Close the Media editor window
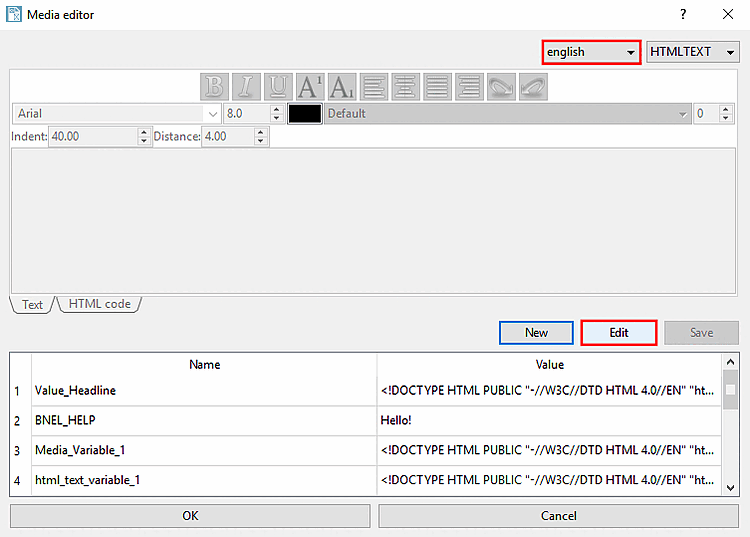 coord(728,14)
